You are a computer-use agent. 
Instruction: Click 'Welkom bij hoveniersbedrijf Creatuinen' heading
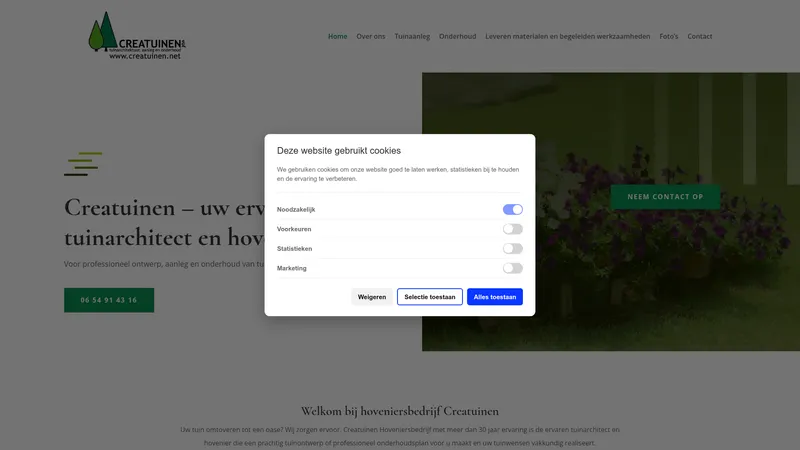(399, 411)
